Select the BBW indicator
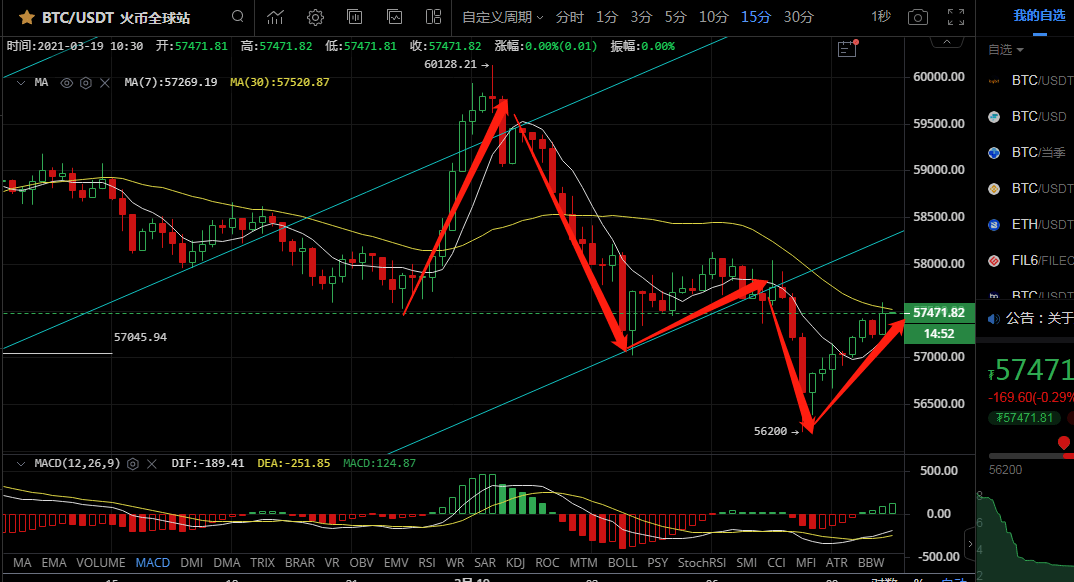Image resolution: width=1074 pixels, height=582 pixels. pos(871,563)
